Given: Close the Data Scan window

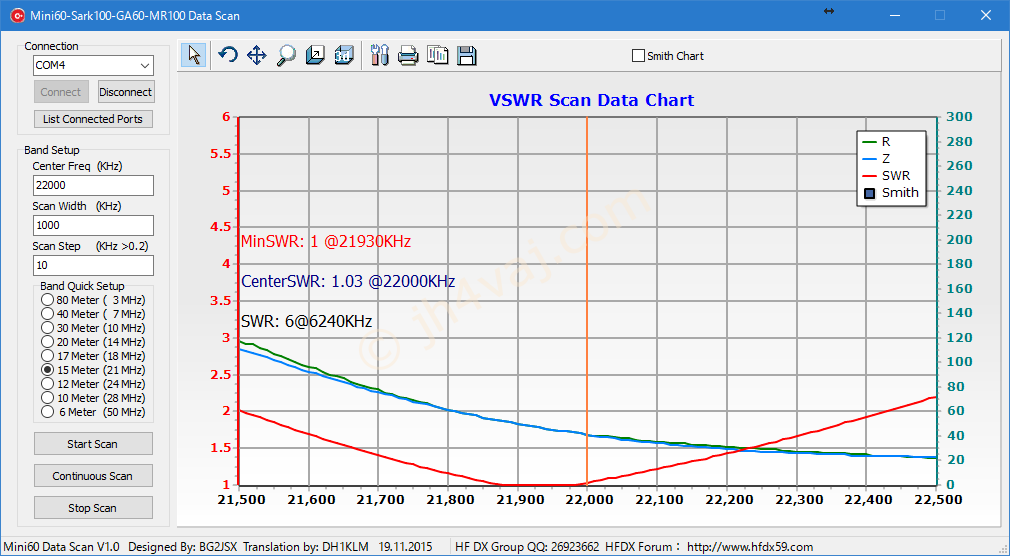Looking at the screenshot, I should pos(986,15).
